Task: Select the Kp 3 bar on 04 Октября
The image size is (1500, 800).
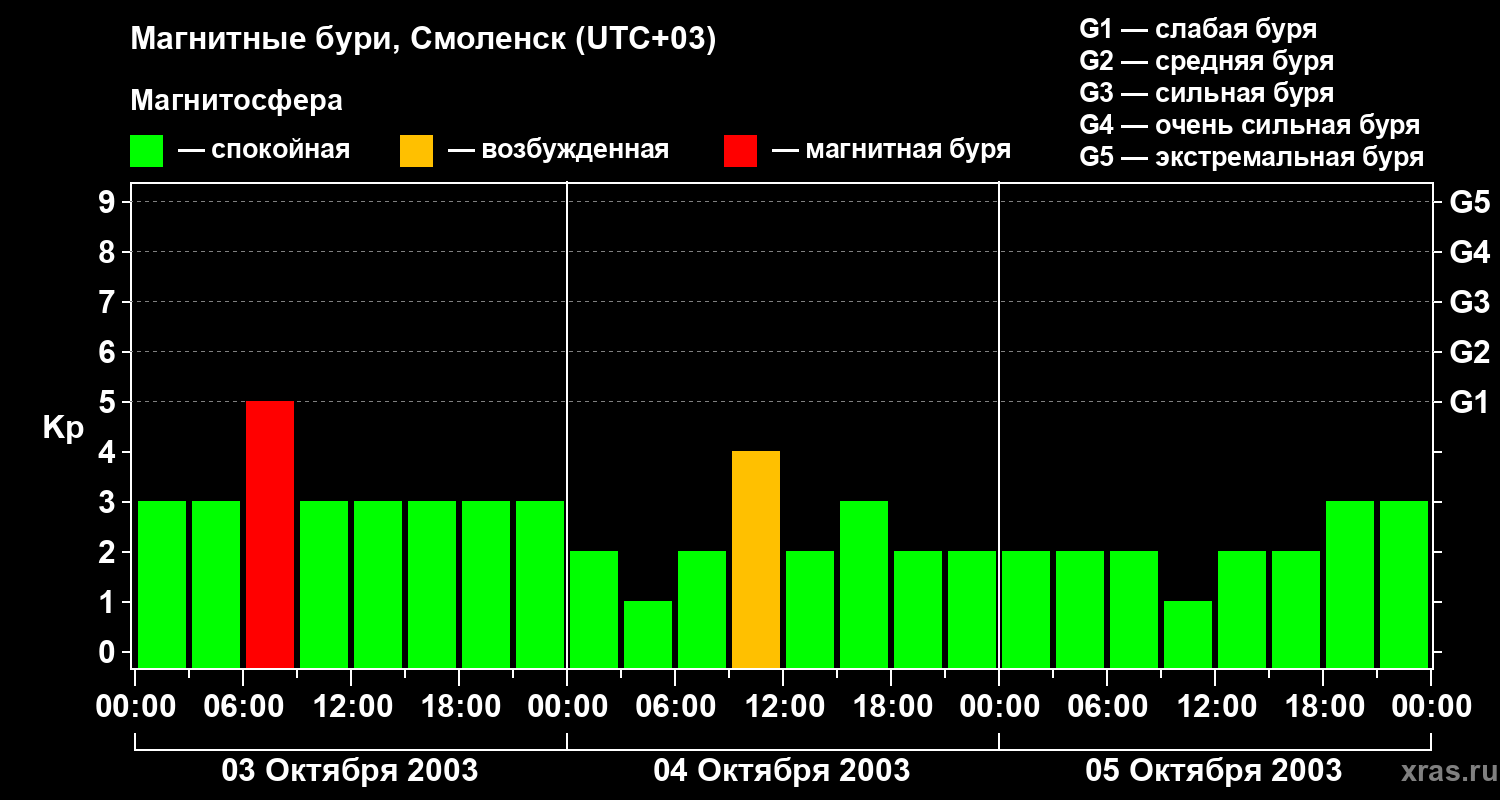Action: click(864, 585)
